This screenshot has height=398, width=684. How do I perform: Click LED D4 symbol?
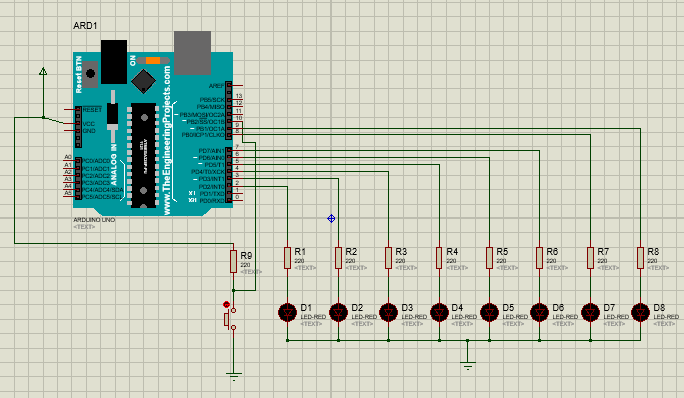(439, 312)
